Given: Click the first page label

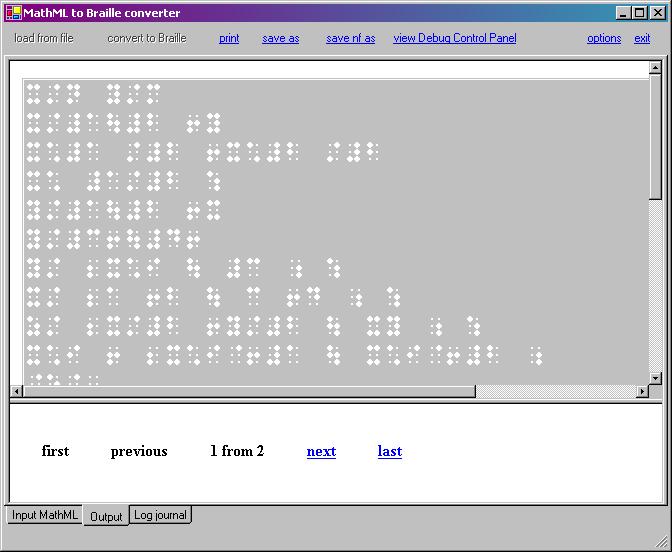Looking at the screenshot, I should tap(55, 451).
